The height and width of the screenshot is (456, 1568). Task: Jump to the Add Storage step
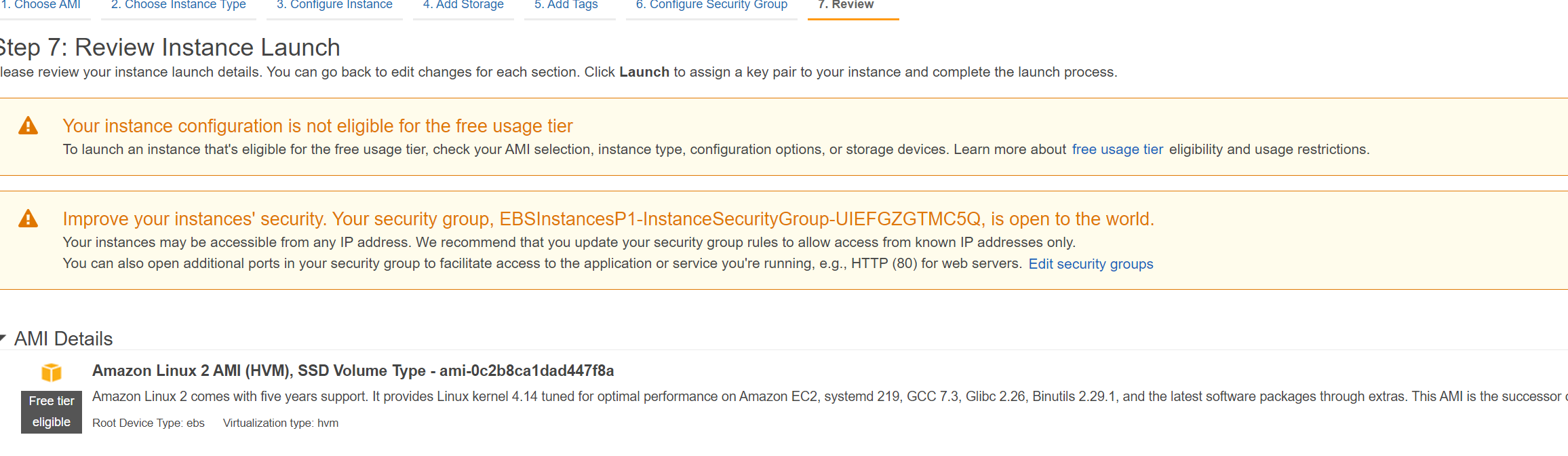click(x=463, y=5)
